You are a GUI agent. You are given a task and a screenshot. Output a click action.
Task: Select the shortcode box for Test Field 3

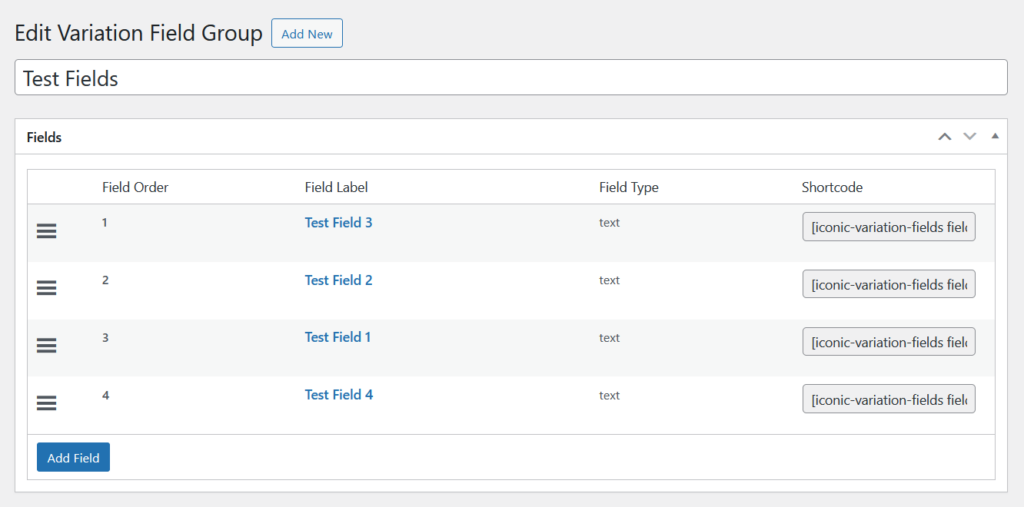click(x=889, y=227)
